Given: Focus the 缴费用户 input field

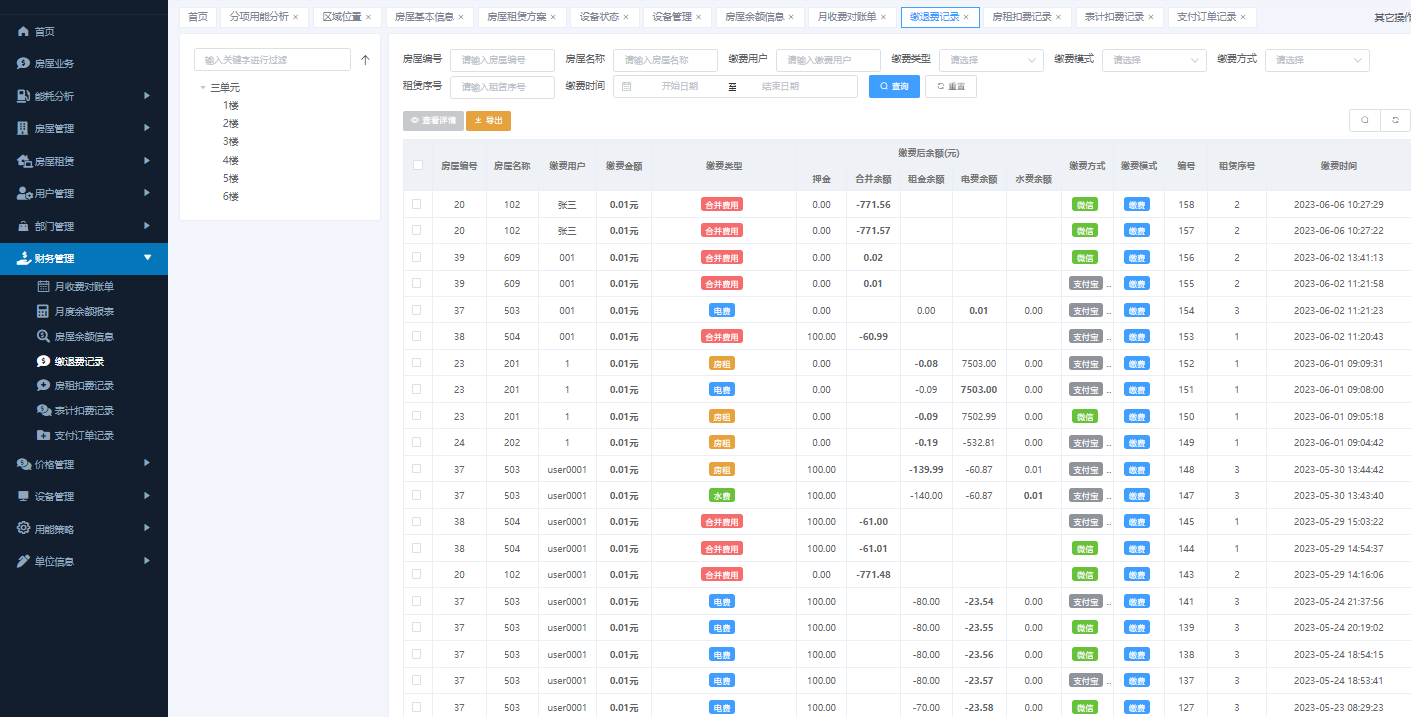Looking at the screenshot, I should tap(828, 60).
